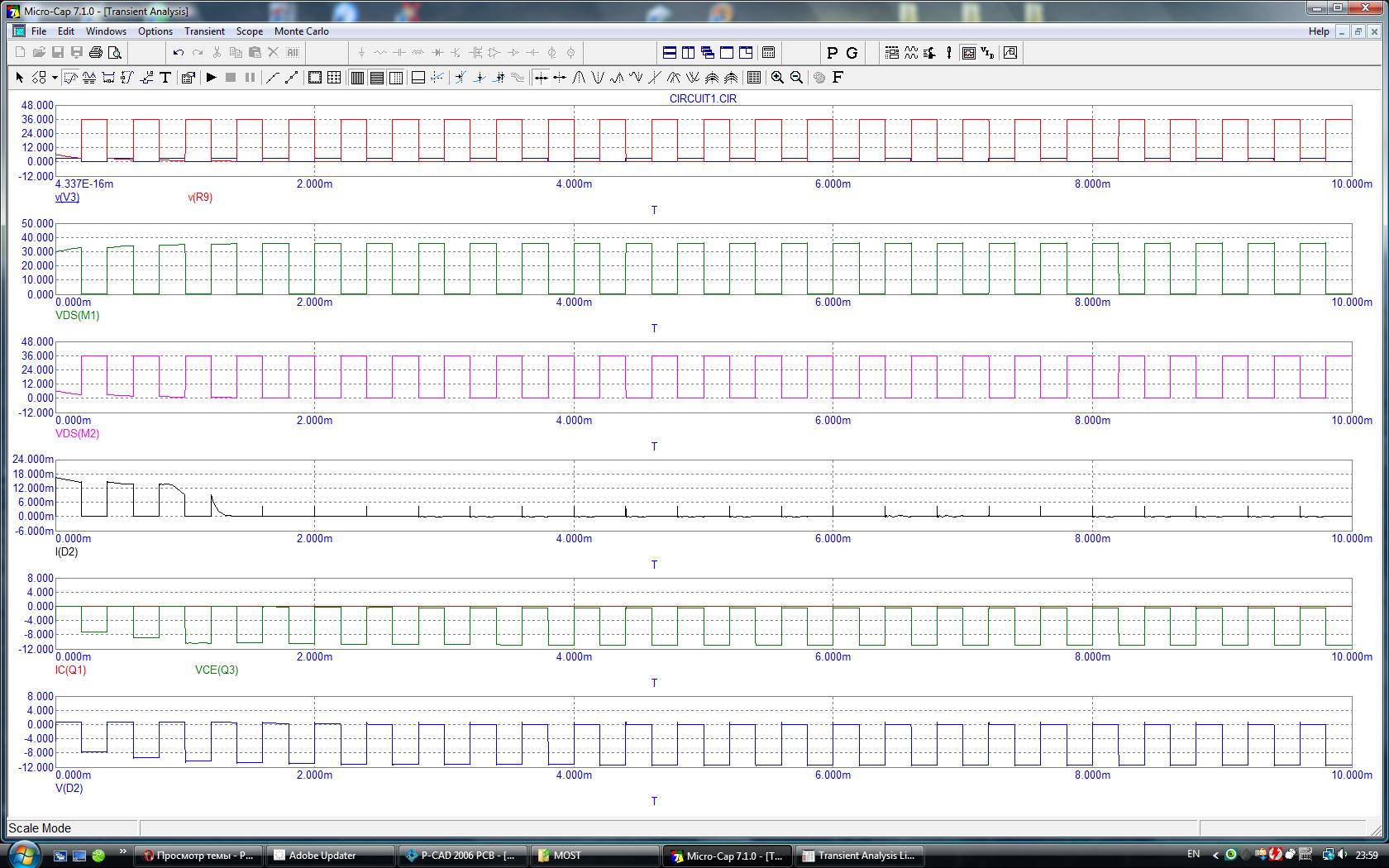This screenshot has height=868, width=1389.
Task: Open the Monte Carlo menu
Action: pyautogui.click(x=301, y=31)
